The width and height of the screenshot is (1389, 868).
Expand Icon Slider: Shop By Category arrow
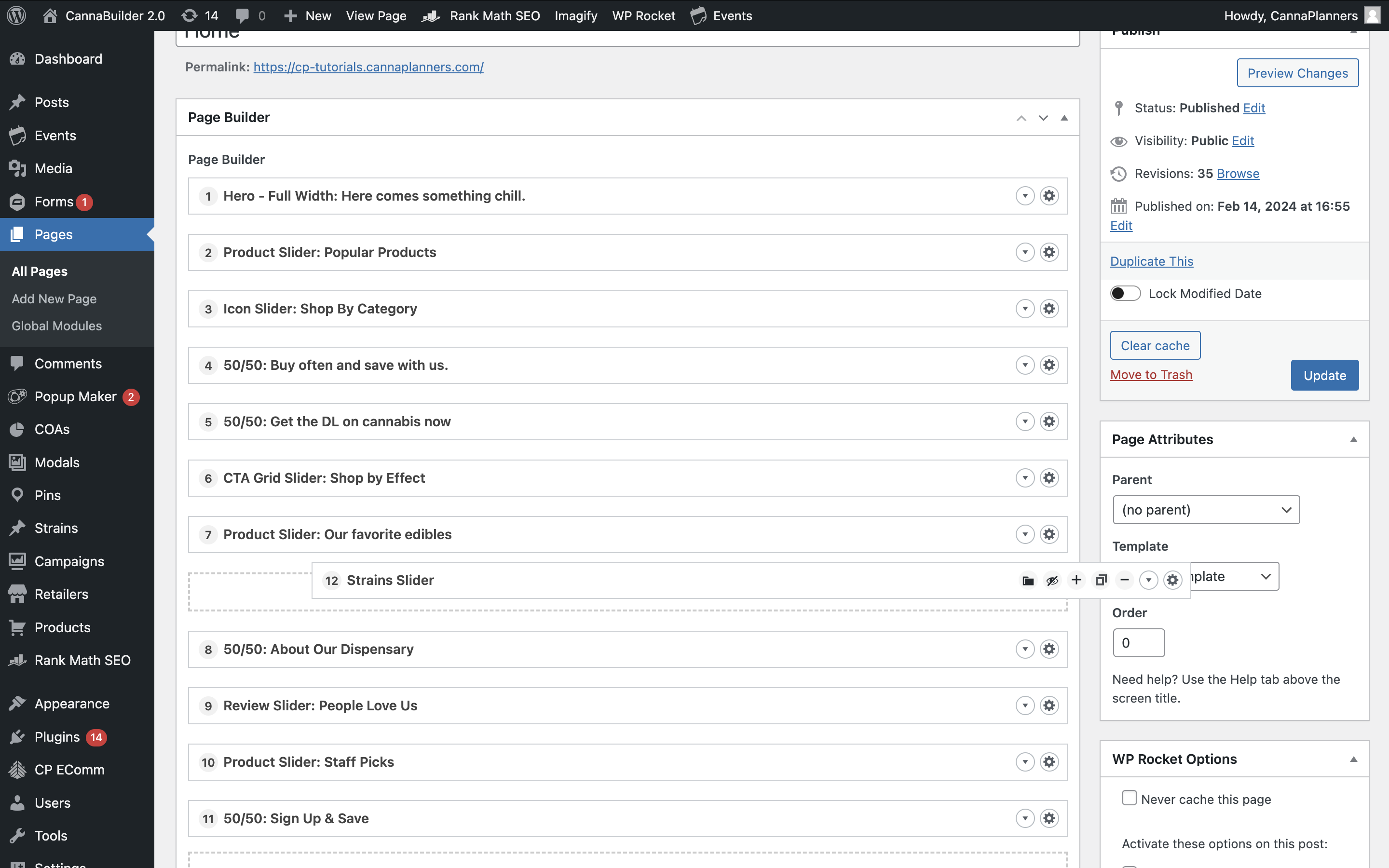(x=1025, y=309)
